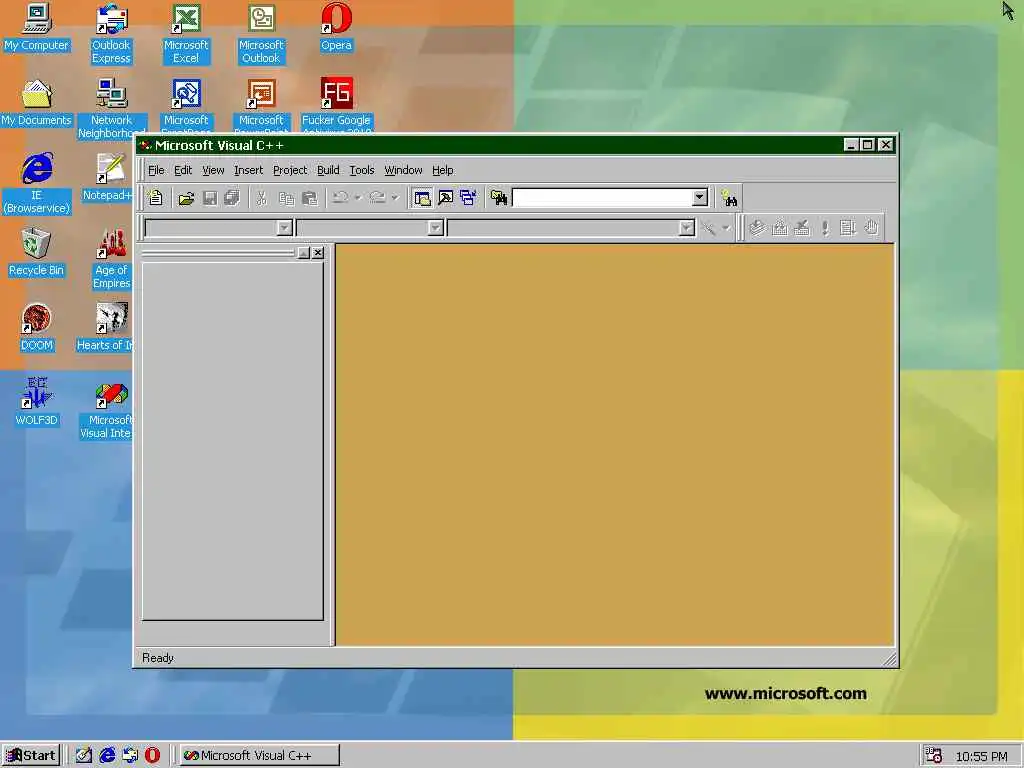
Task: Click the Redo arrow icon
Action: [377, 198]
